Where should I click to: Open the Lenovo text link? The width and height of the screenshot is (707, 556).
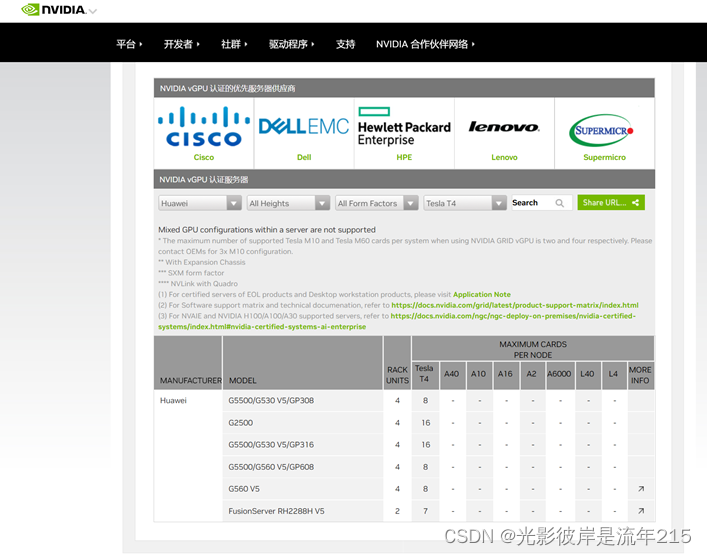pos(504,157)
